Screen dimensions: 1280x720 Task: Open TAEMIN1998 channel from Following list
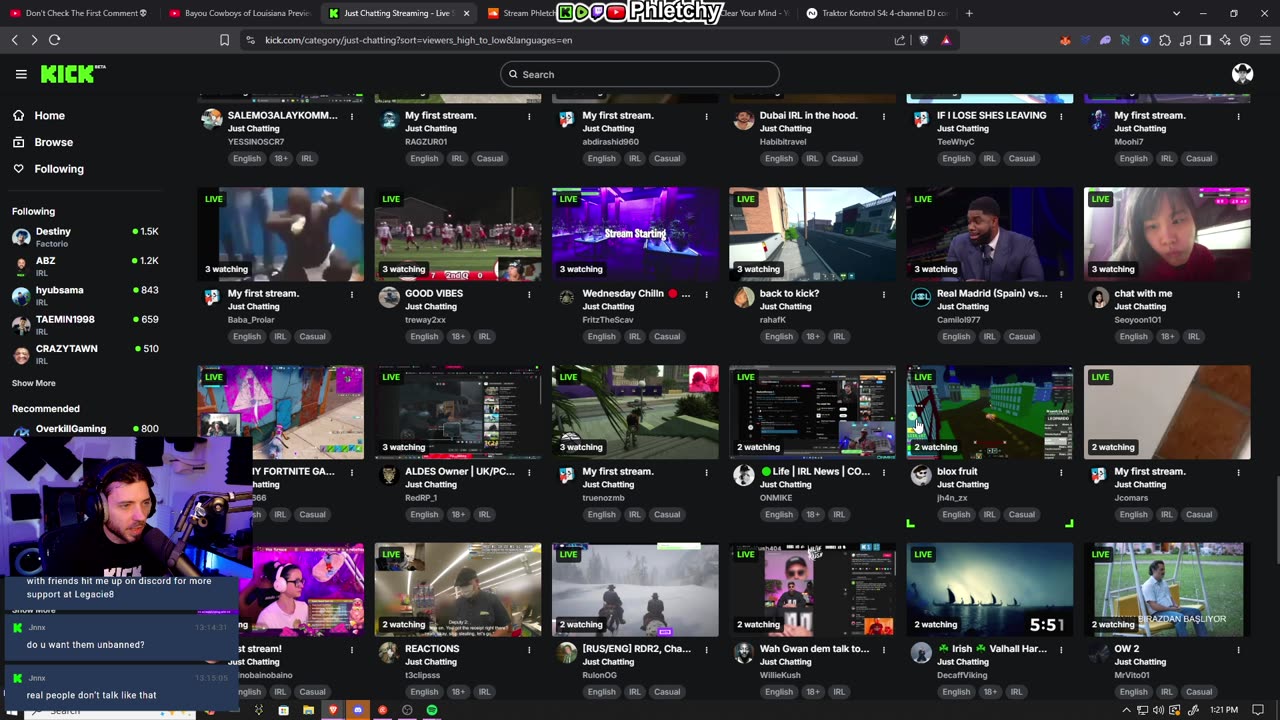[85, 325]
